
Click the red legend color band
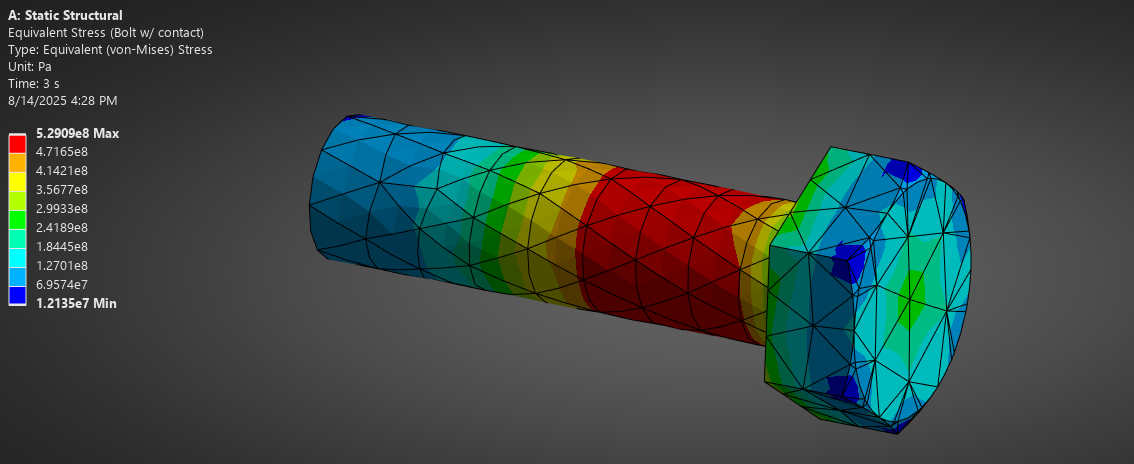tap(17, 143)
